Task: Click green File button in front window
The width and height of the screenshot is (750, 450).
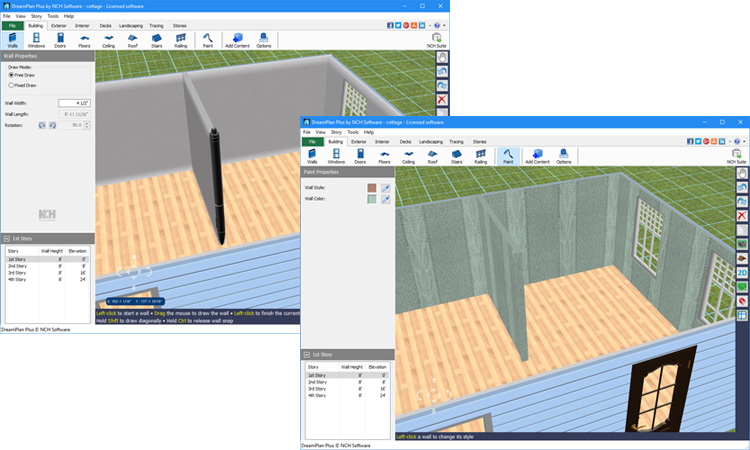Action: click(312, 142)
